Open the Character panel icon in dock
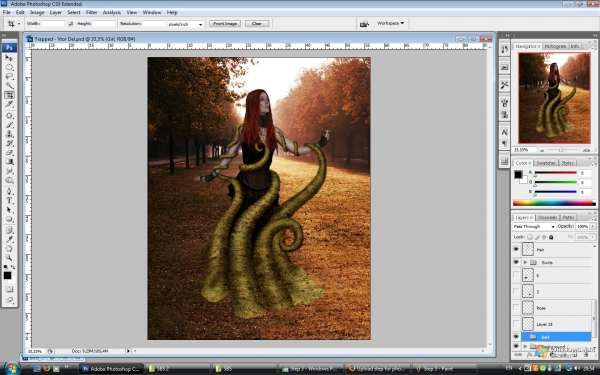This screenshot has width=600, height=375. point(504,132)
